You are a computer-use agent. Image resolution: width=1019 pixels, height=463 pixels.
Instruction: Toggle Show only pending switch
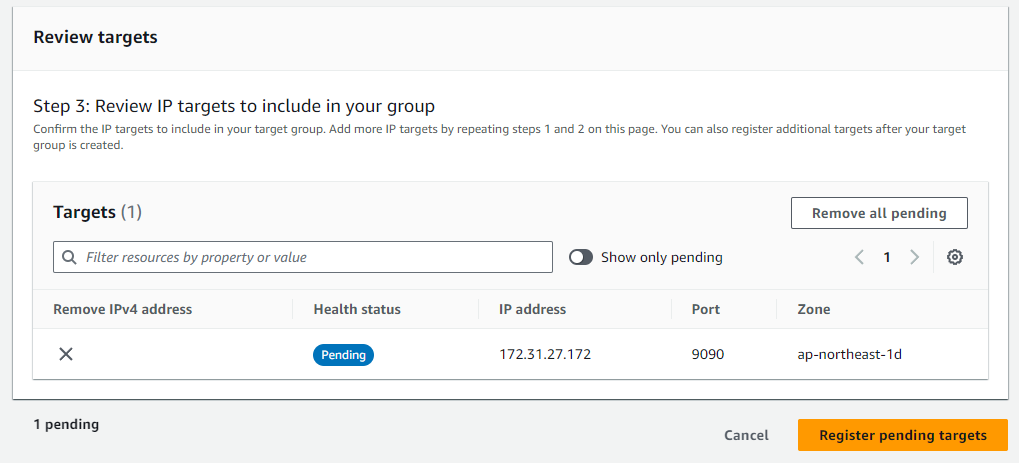click(x=581, y=258)
